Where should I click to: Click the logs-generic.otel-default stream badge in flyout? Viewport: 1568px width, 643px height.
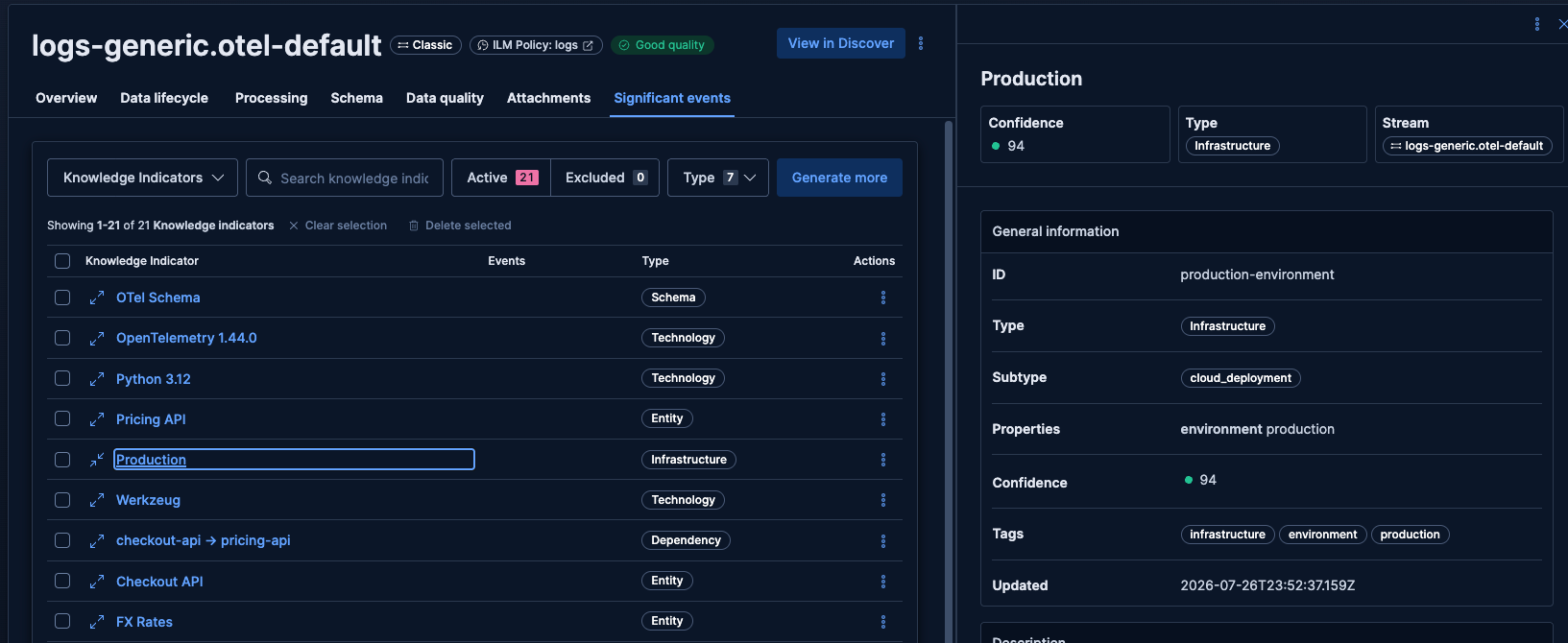pos(1467,146)
